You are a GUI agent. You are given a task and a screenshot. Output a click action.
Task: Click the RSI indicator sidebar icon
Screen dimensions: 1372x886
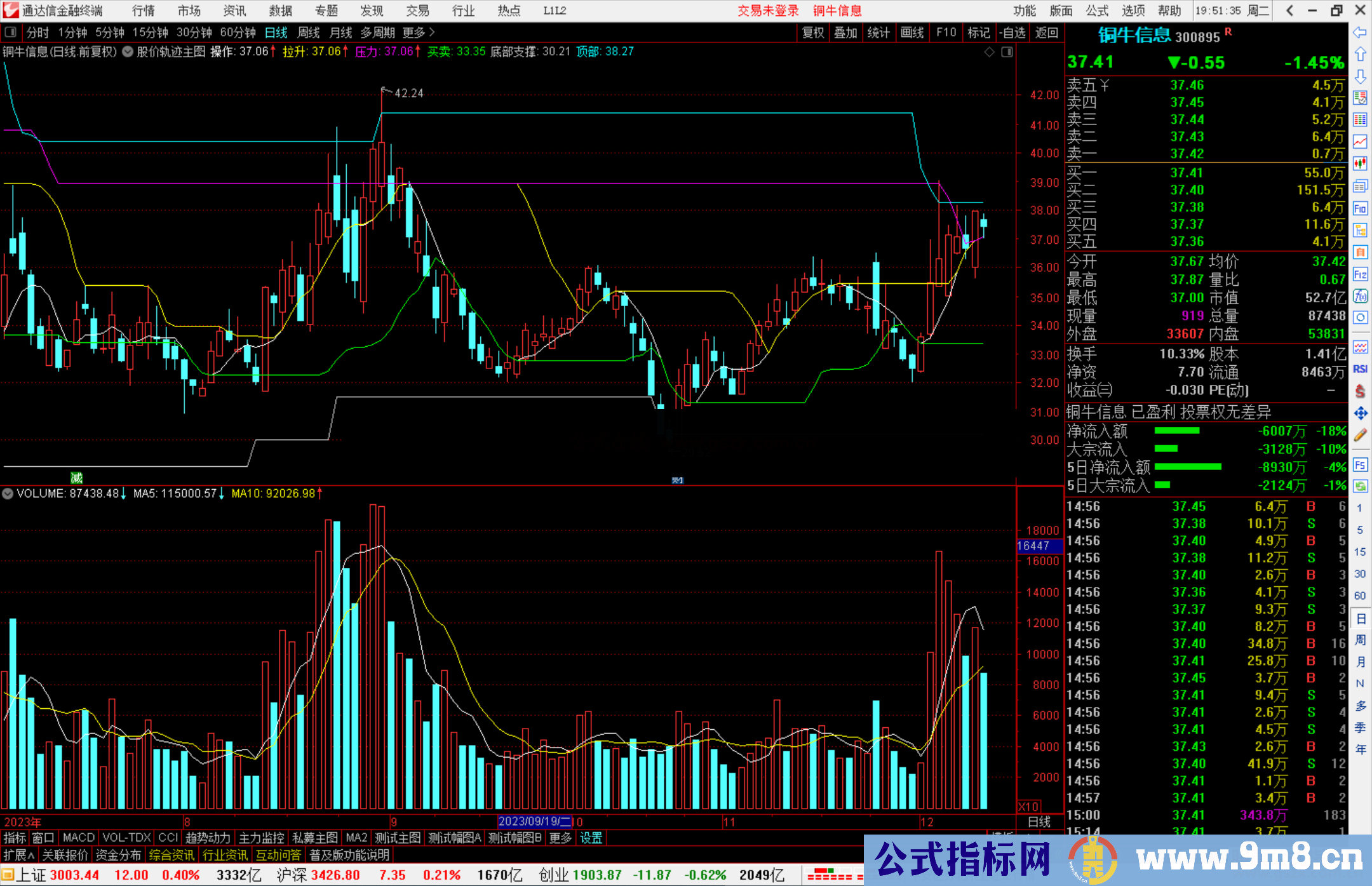(x=1360, y=369)
